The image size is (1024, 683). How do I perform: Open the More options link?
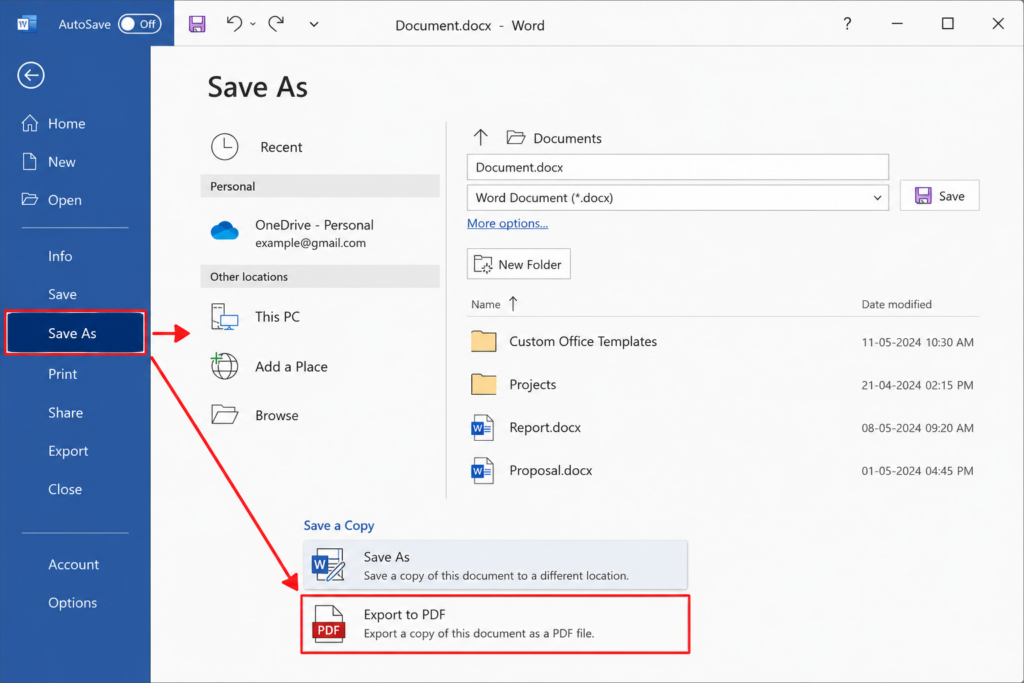507,223
